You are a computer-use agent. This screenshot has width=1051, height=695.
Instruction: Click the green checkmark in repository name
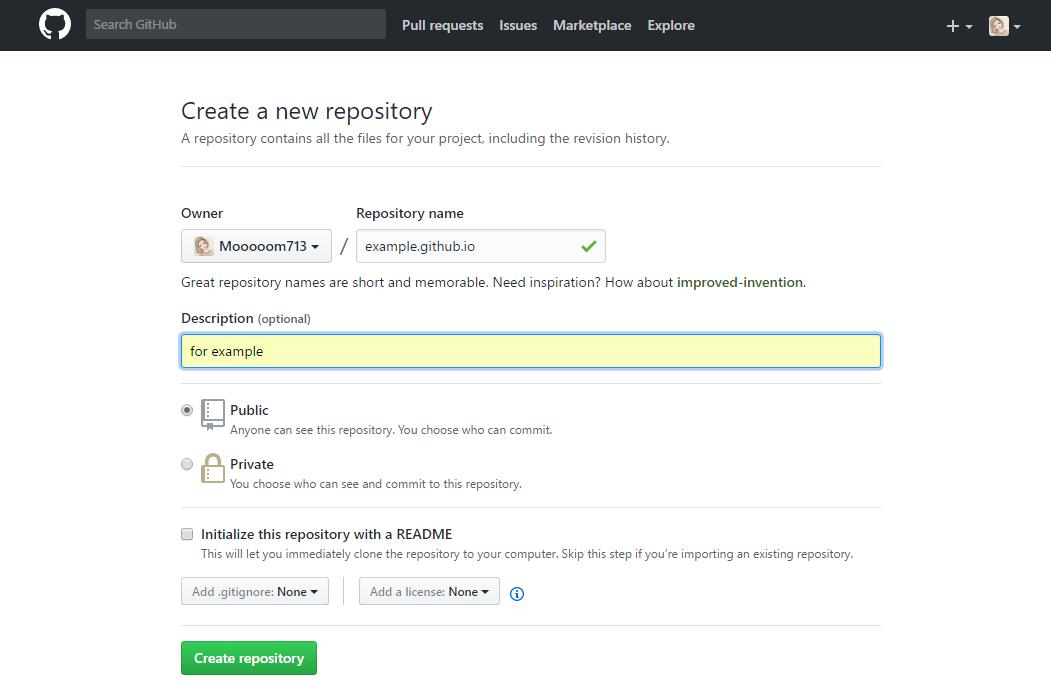point(588,246)
